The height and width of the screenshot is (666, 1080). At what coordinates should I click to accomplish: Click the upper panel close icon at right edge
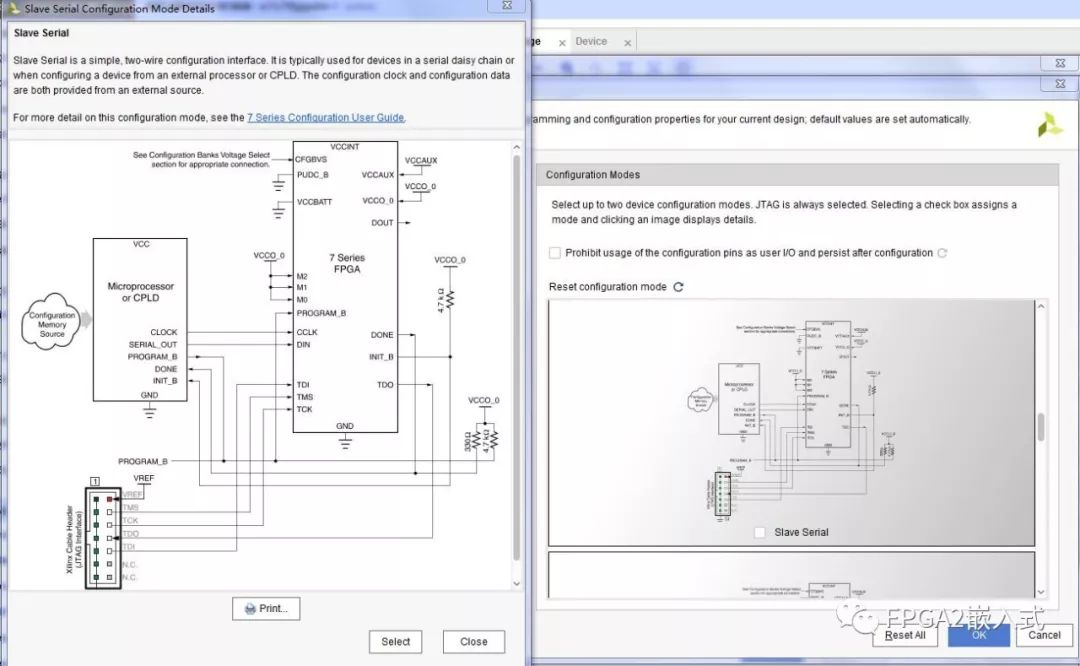click(x=1060, y=63)
